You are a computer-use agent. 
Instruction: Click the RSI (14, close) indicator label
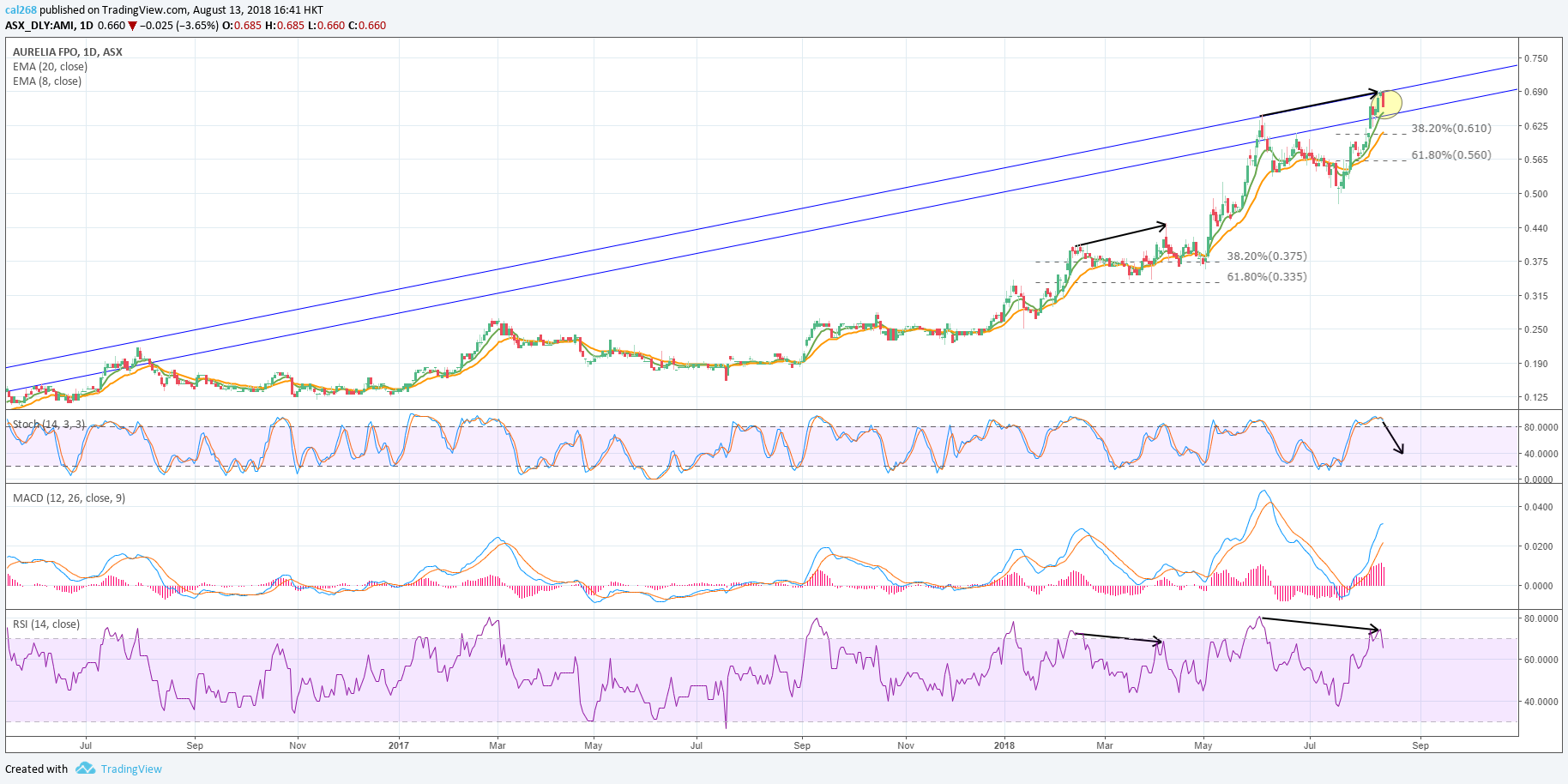click(x=46, y=624)
